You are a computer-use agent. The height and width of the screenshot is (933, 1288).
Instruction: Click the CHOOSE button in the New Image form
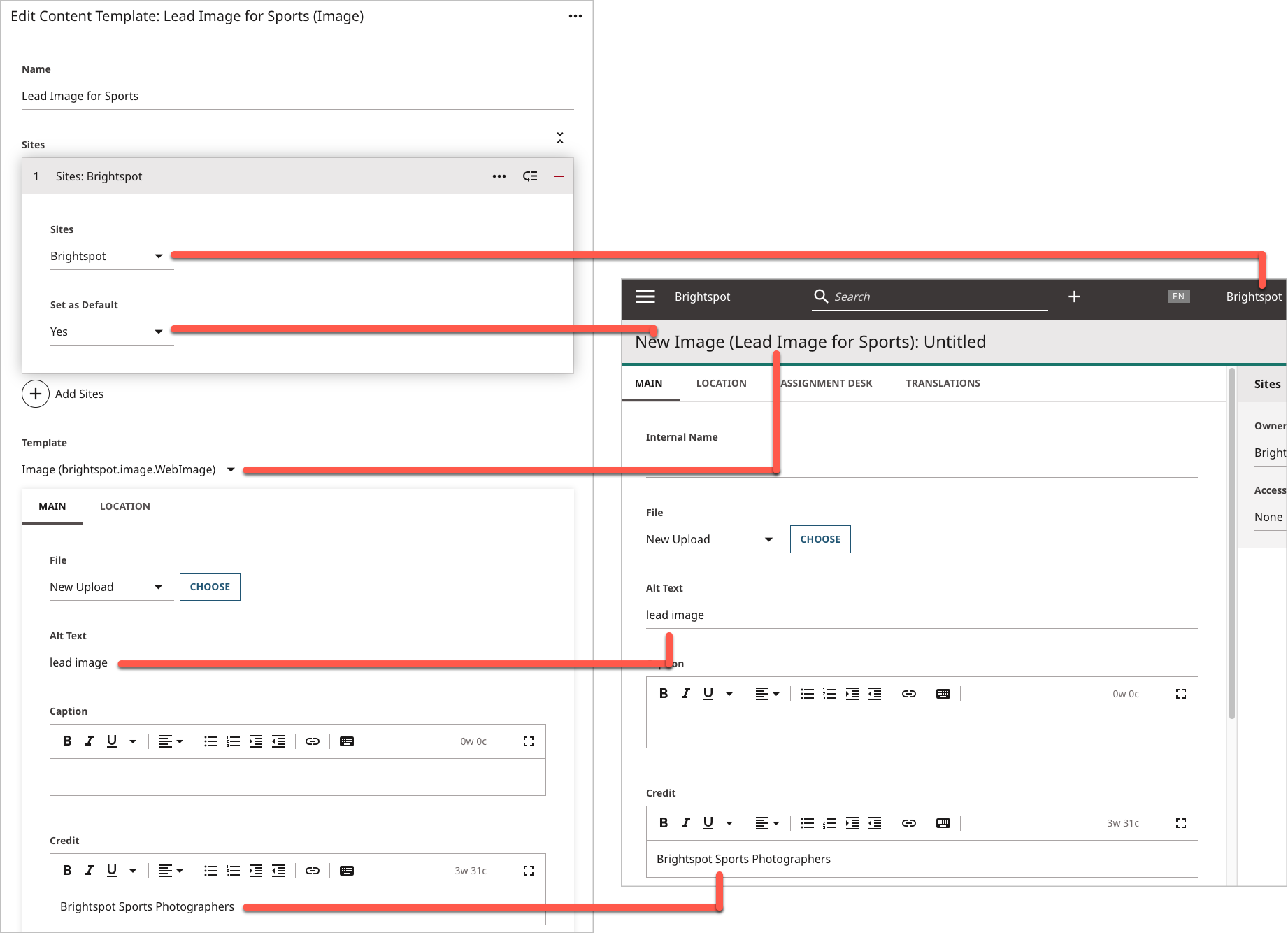pos(820,539)
